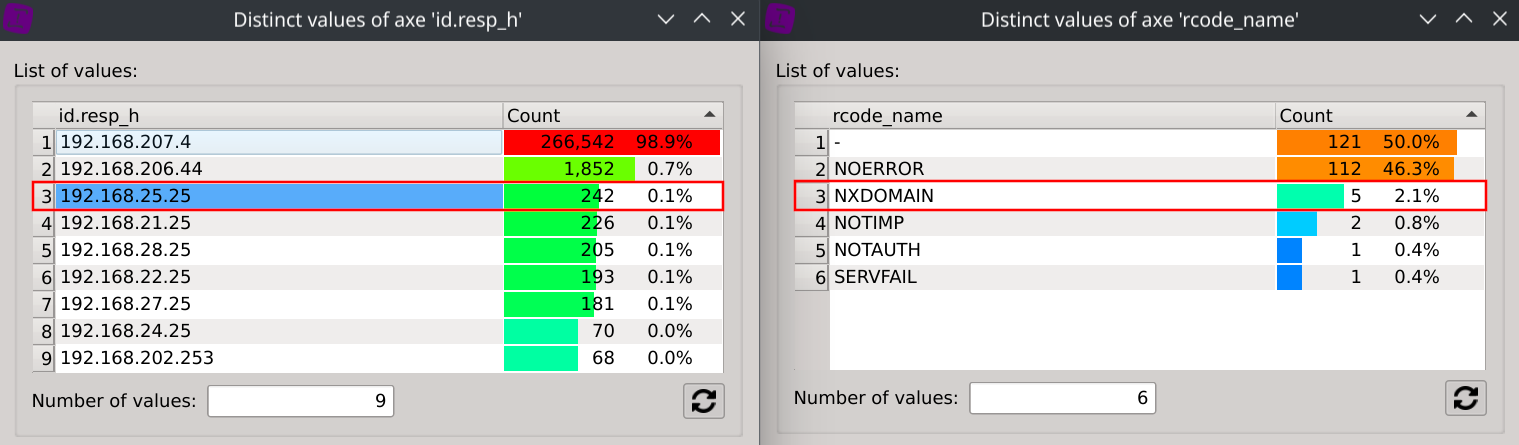Minimize the rcode_name distinct values window
The image size is (1519, 445).
1427,19
